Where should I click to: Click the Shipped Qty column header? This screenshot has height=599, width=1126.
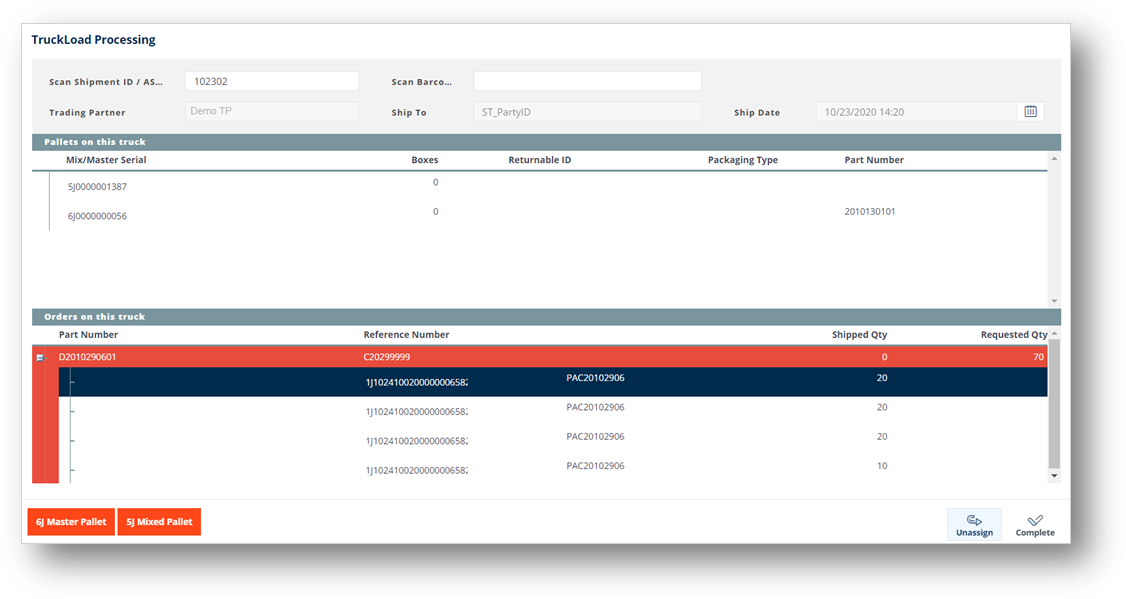pos(859,335)
